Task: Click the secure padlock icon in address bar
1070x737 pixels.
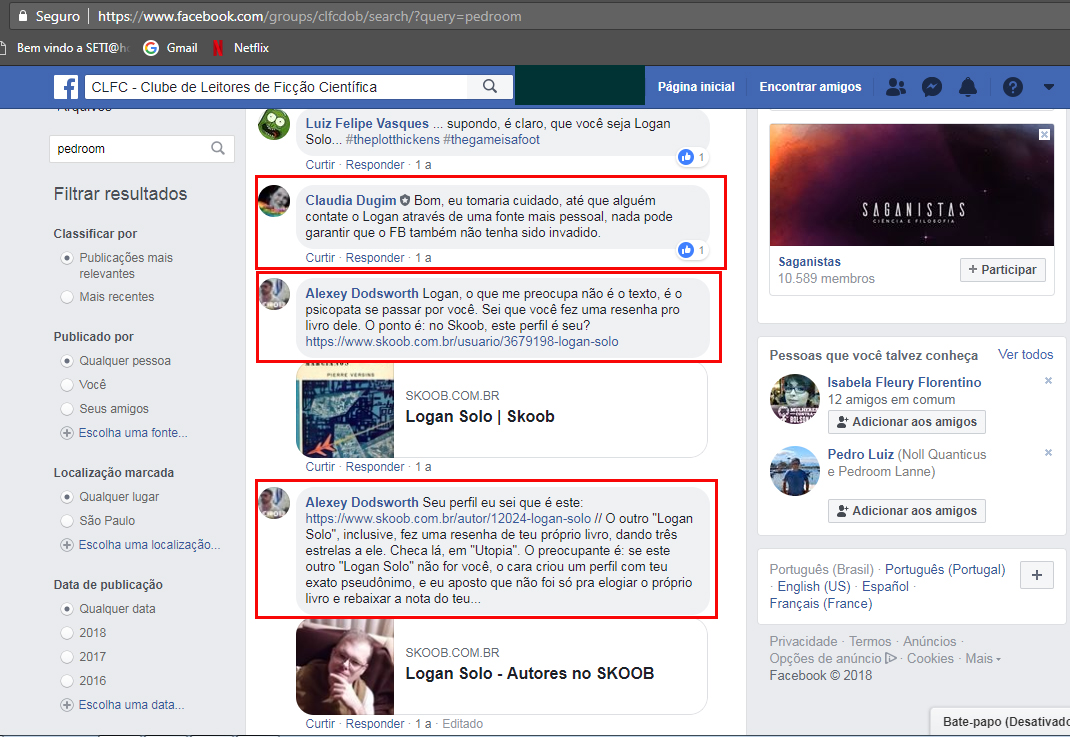Action: click(23, 16)
